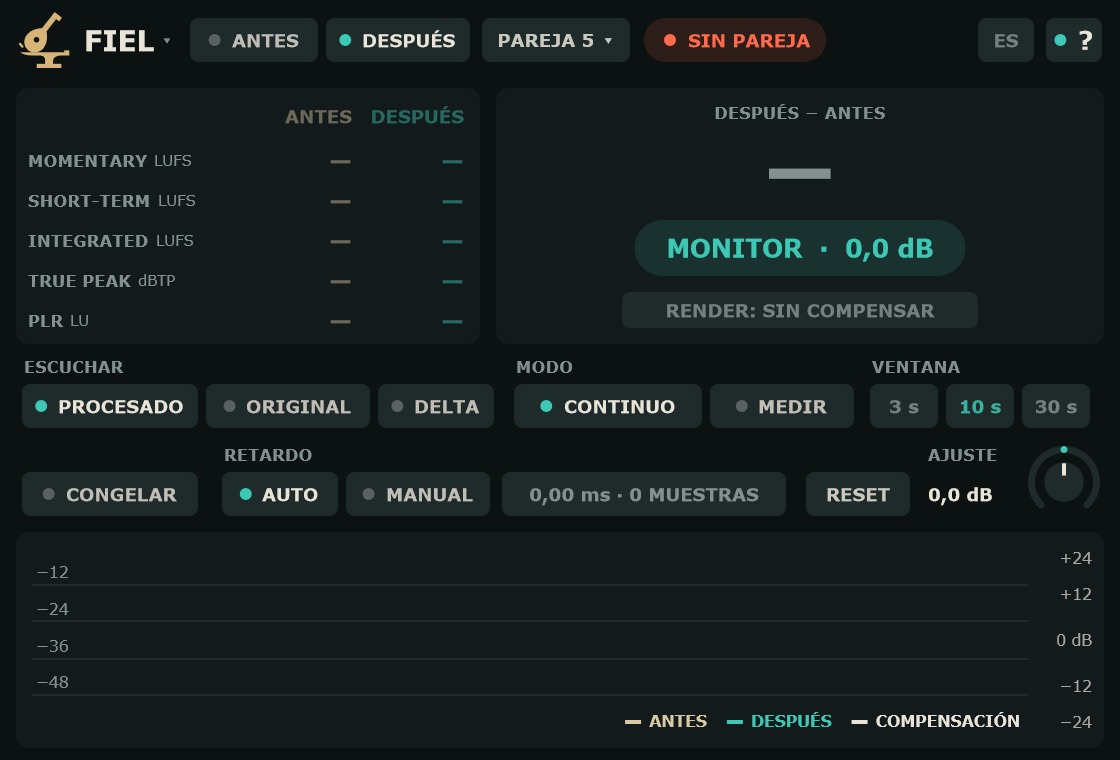Click the SIN PAREJA status pill
Image resolution: width=1120 pixels, height=760 pixels.
click(735, 40)
